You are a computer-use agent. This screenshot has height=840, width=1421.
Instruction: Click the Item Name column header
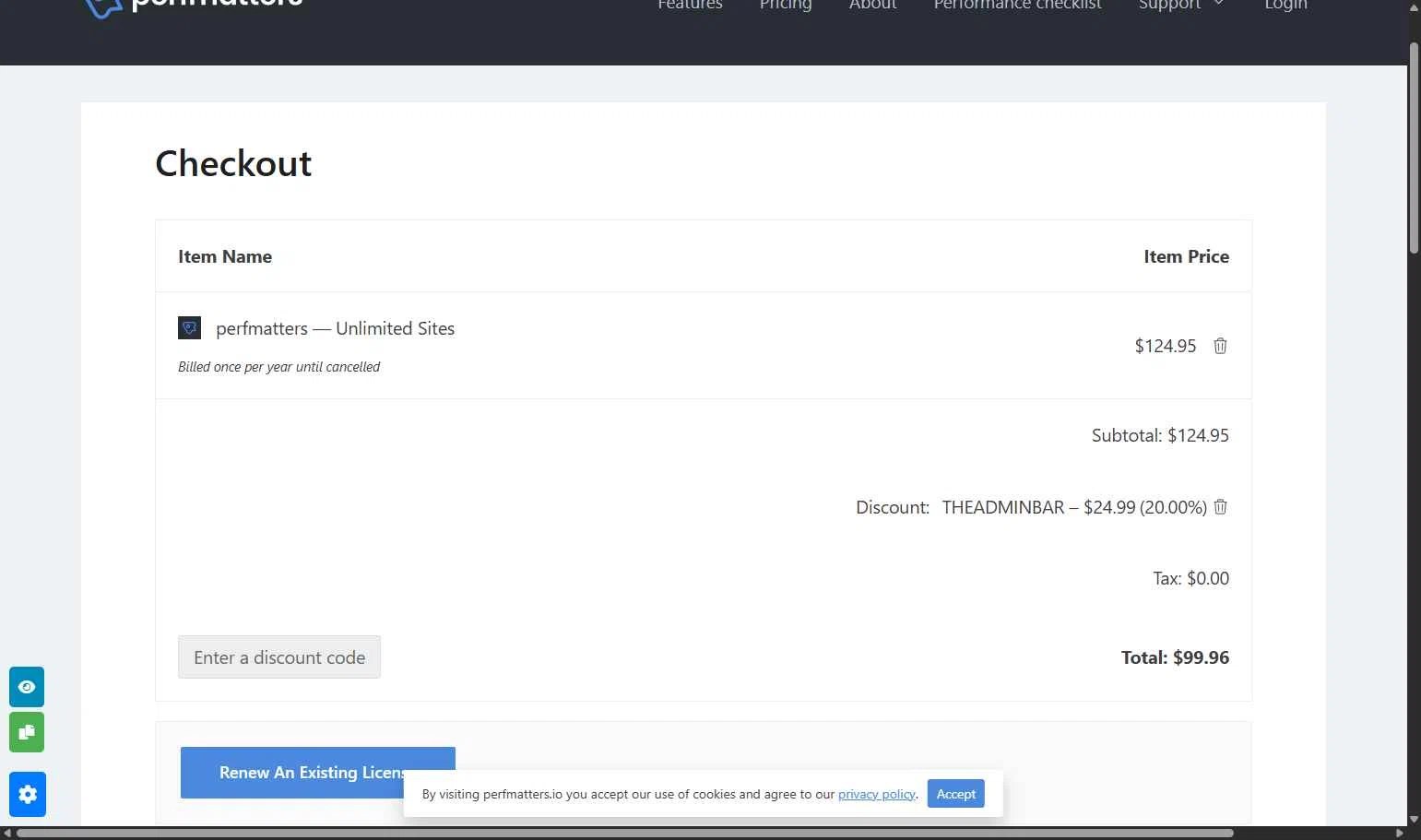tap(225, 256)
